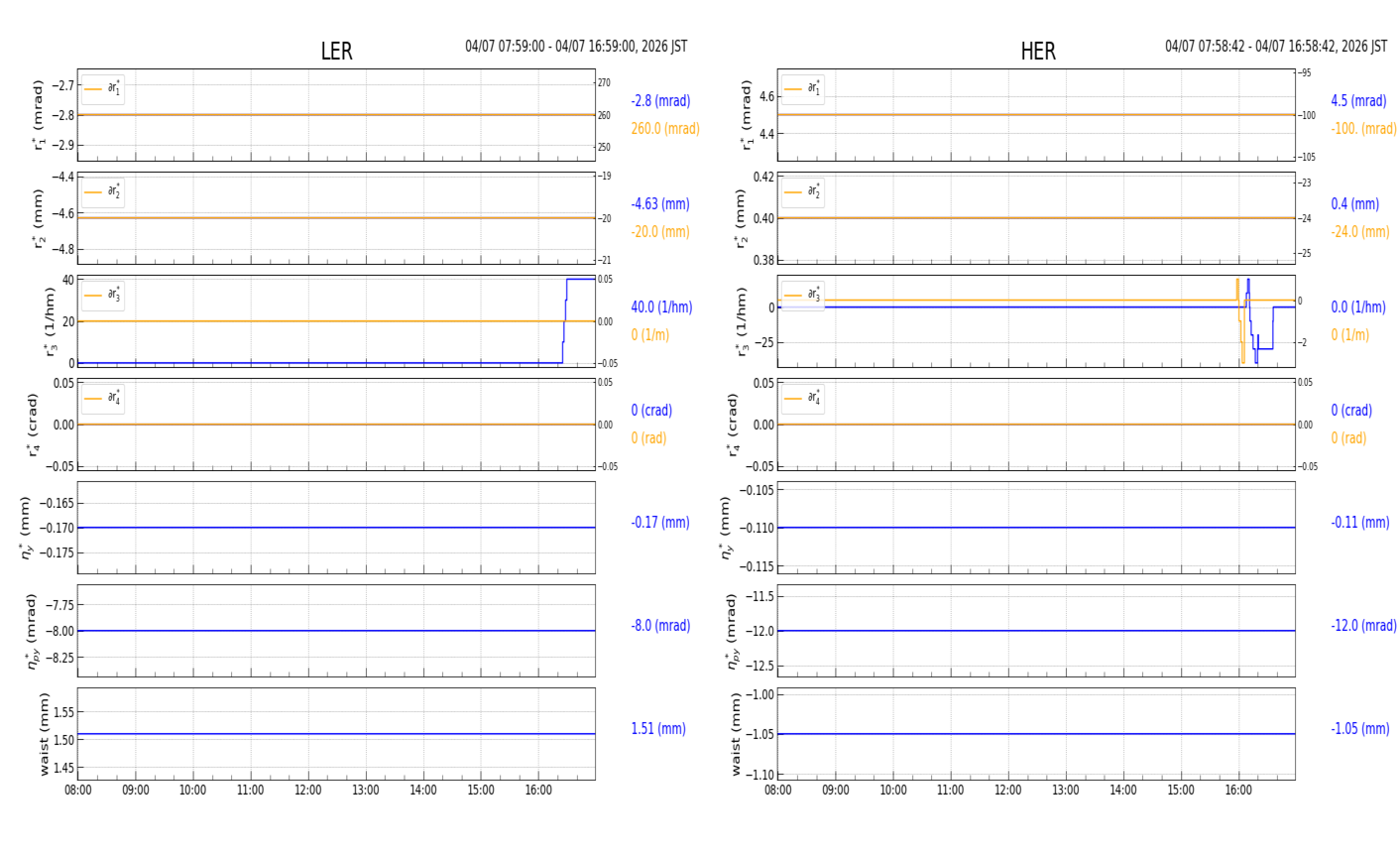1400x857 pixels.
Task: Select the 11:00 tick under HER plots
Action: tap(951, 791)
